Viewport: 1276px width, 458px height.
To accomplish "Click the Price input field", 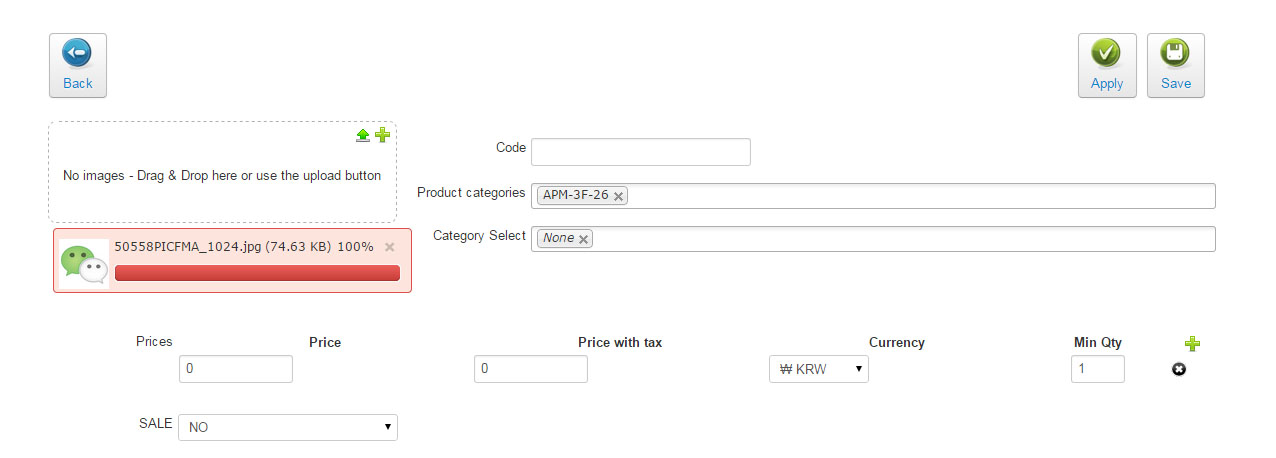I will [x=236, y=369].
